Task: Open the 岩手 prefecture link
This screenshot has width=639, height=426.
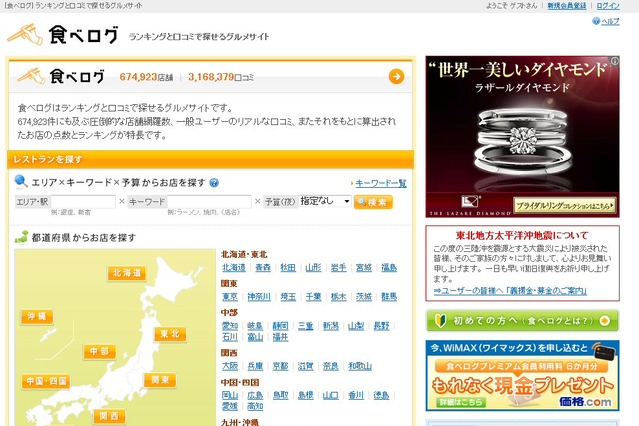Action: pos(338,267)
